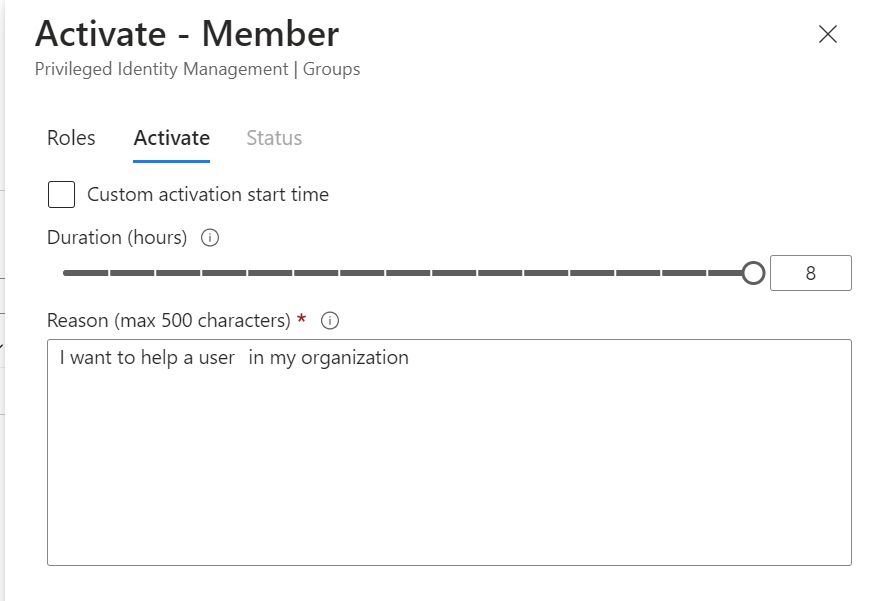This screenshot has width=879, height=601.
Task: Click the middle of the Duration slider track
Action: (408, 273)
